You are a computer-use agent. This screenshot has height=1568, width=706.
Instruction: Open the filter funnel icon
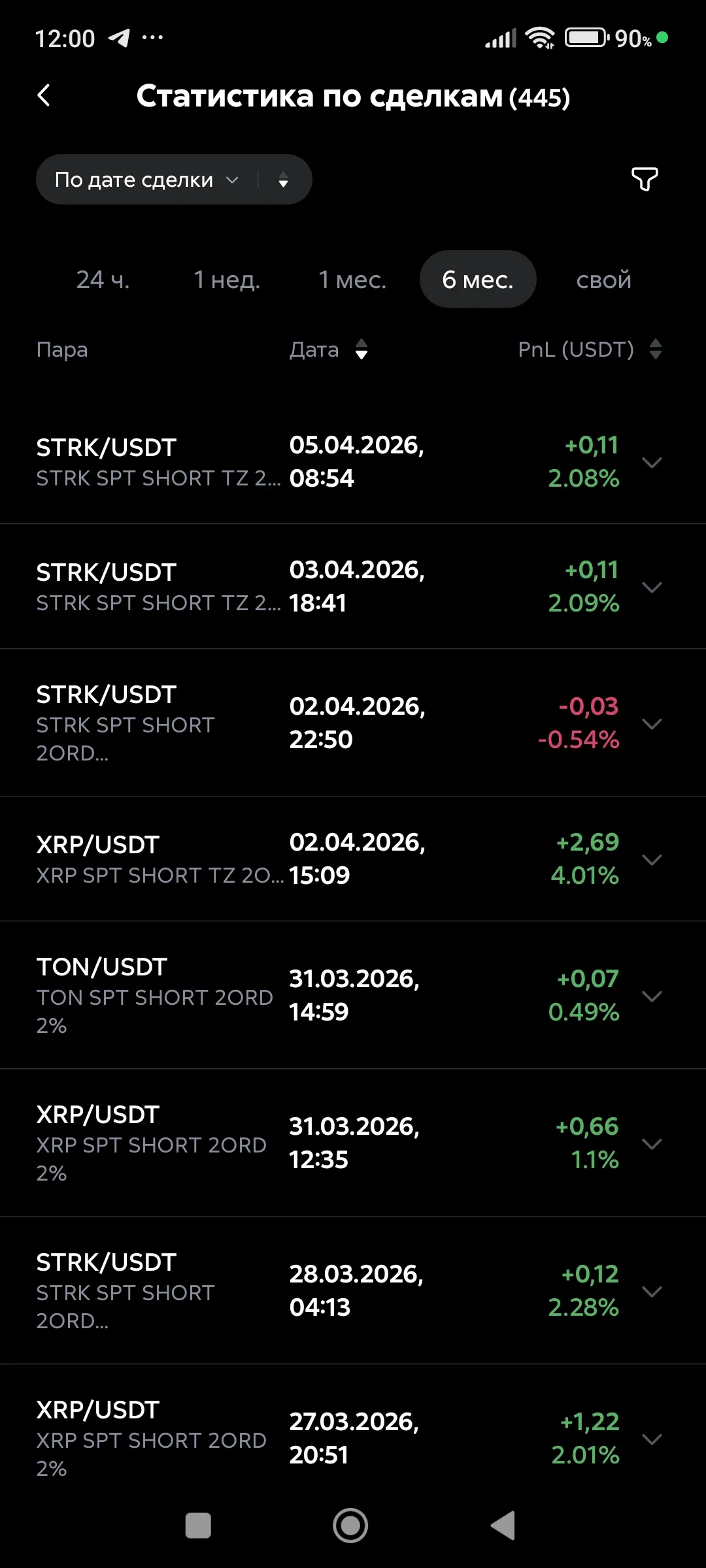(644, 178)
